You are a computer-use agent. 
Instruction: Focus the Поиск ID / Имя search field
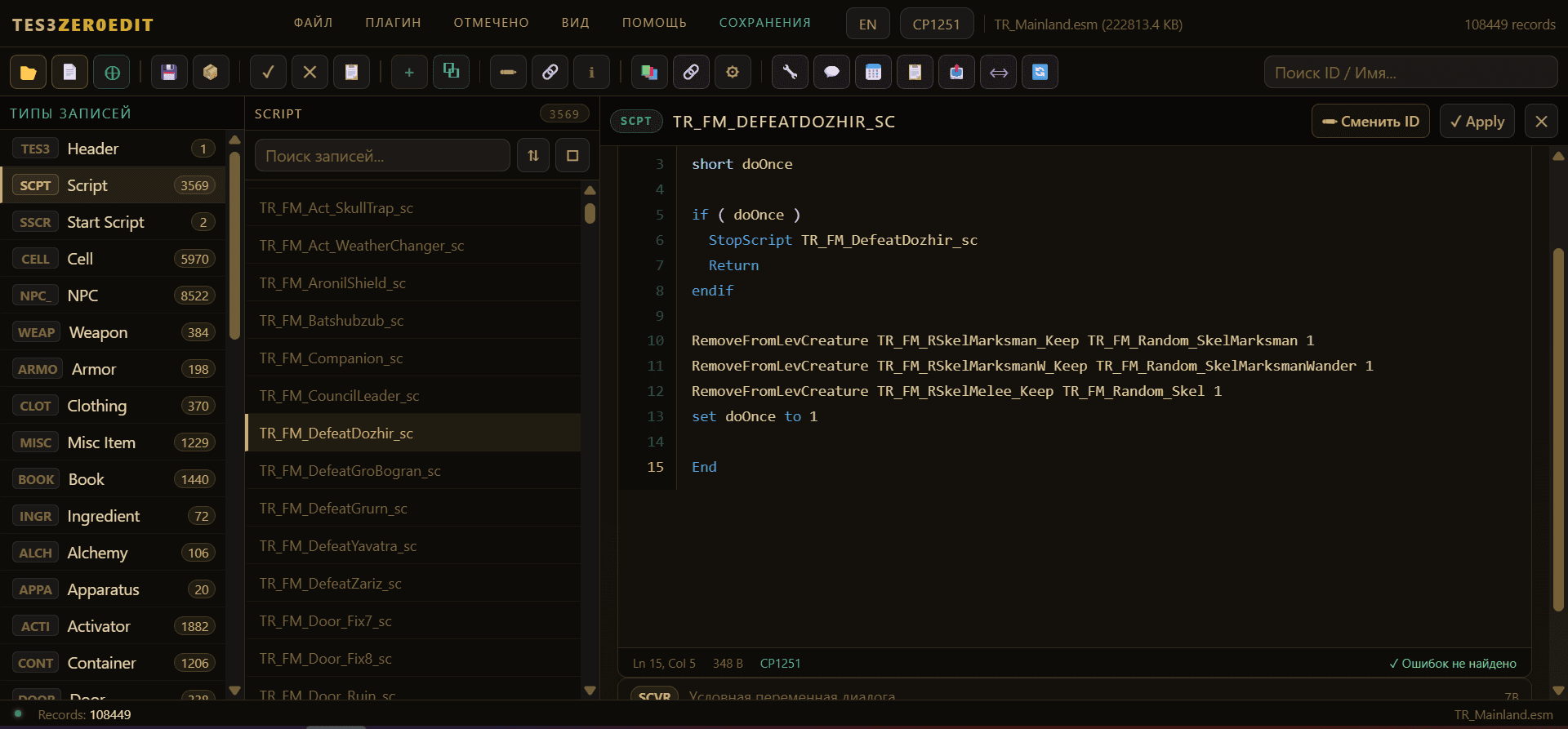click(x=1410, y=73)
